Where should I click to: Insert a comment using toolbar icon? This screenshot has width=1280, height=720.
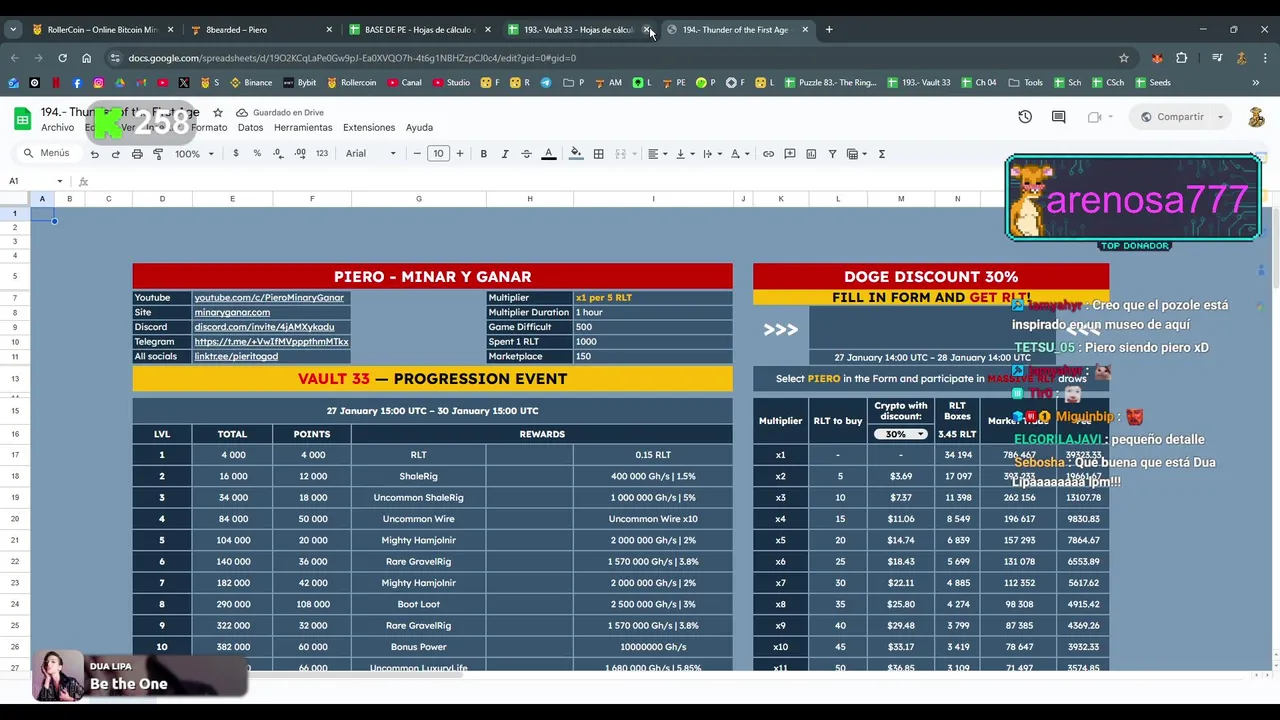tap(790, 154)
